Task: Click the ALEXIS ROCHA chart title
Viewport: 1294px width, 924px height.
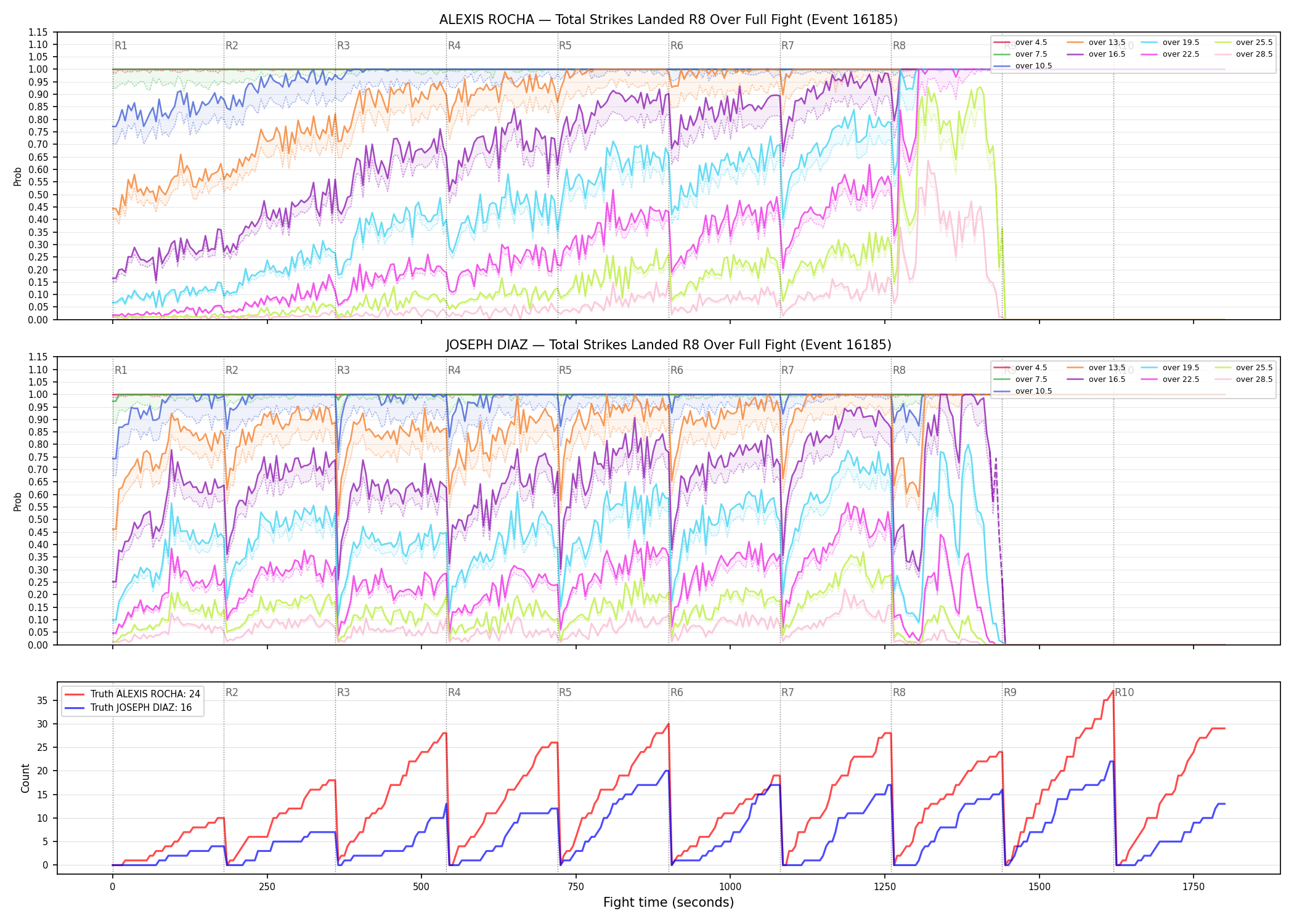Action: point(669,20)
